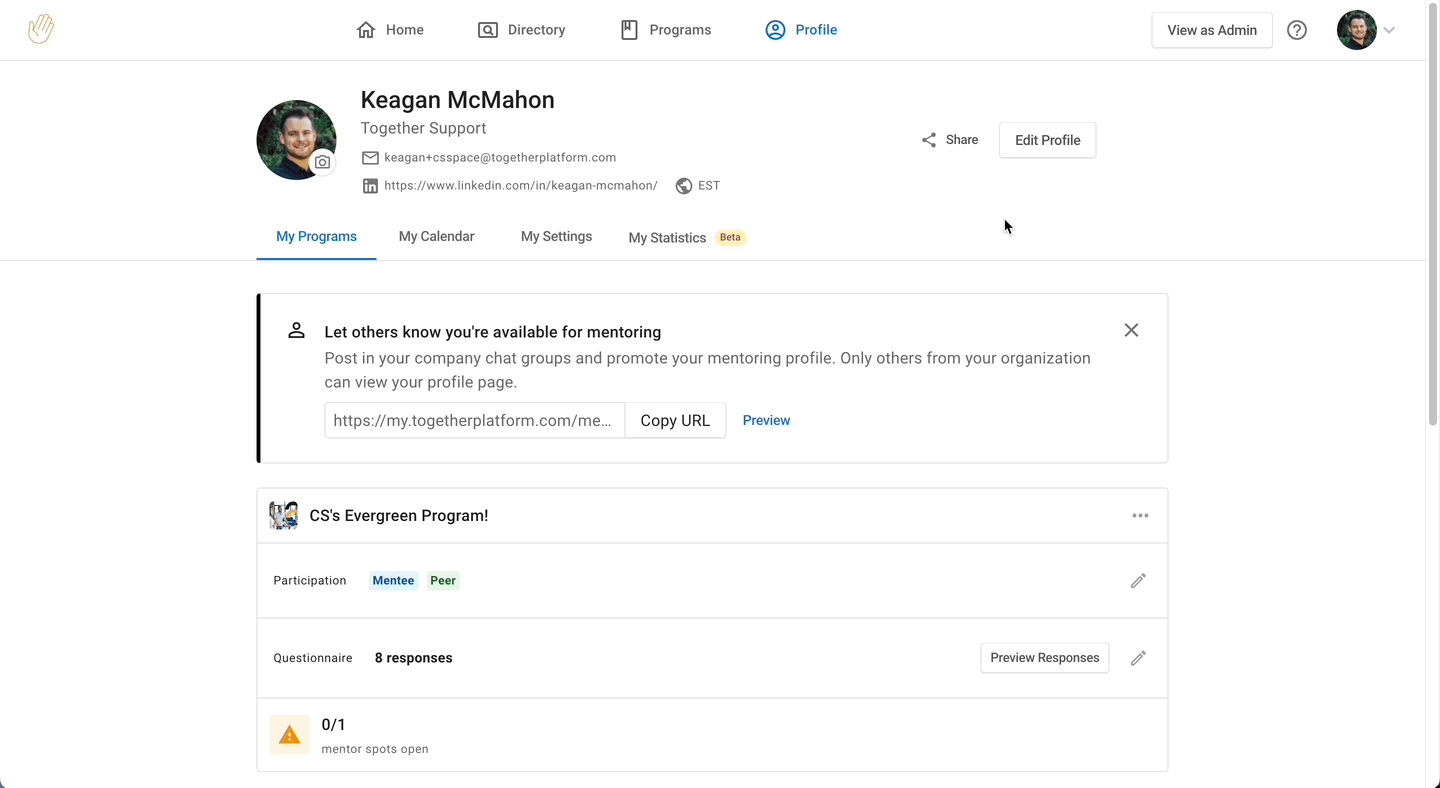Click the top-right user avatar
Screen dimensions: 1440x788
[1357, 30]
